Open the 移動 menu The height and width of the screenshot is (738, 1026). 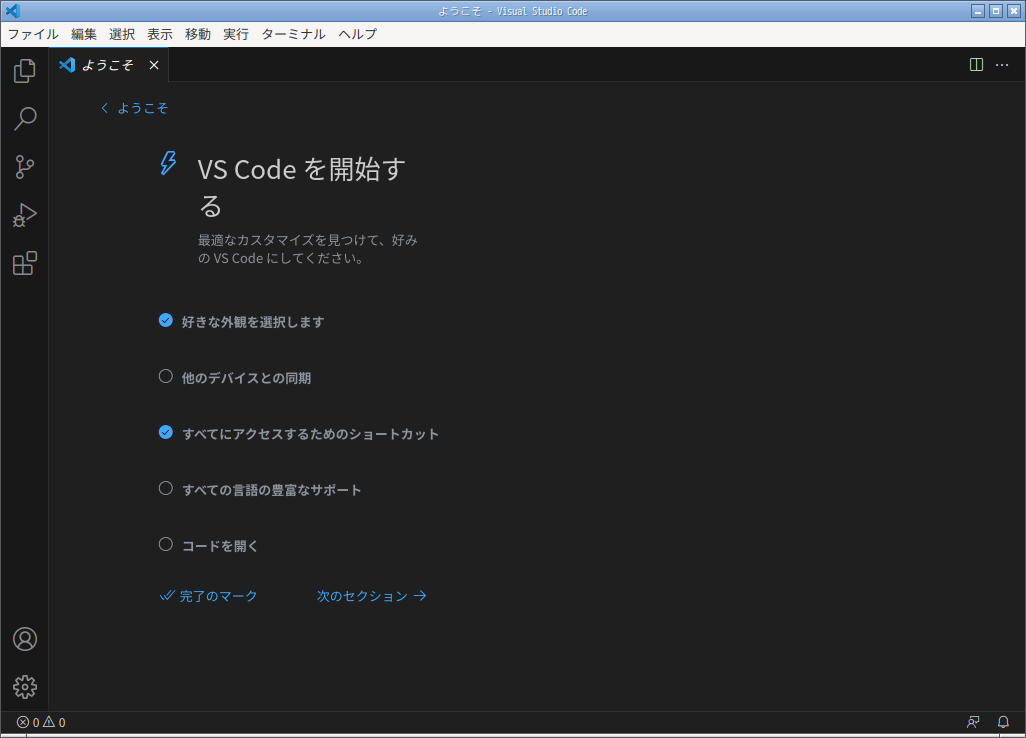(198, 34)
